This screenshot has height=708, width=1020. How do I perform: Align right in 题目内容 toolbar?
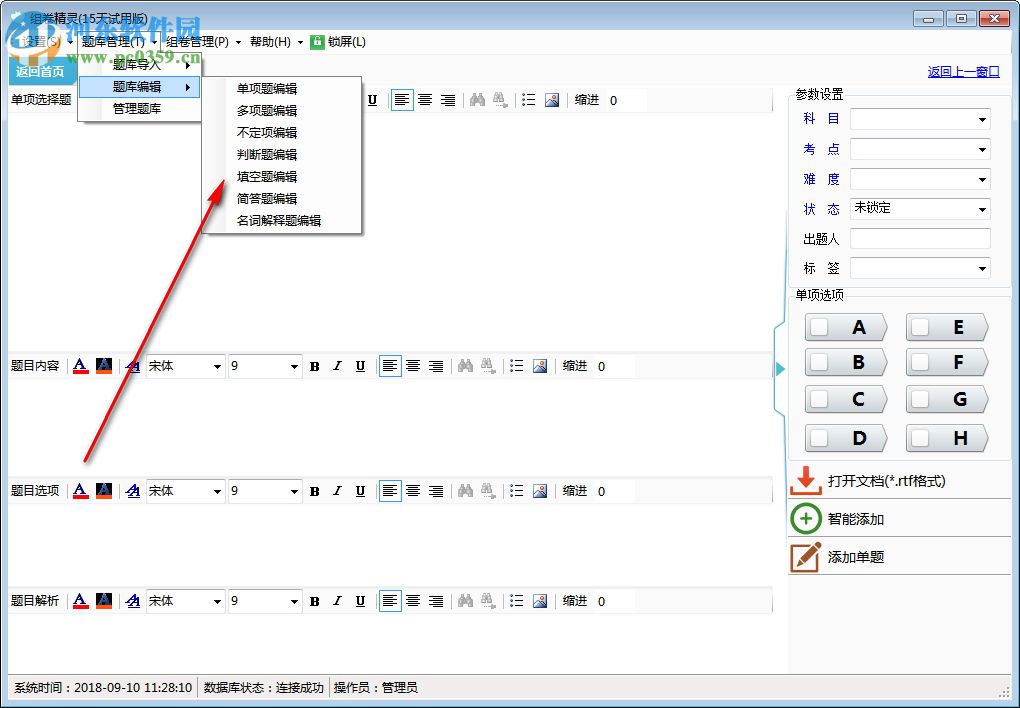pyautogui.click(x=436, y=366)
